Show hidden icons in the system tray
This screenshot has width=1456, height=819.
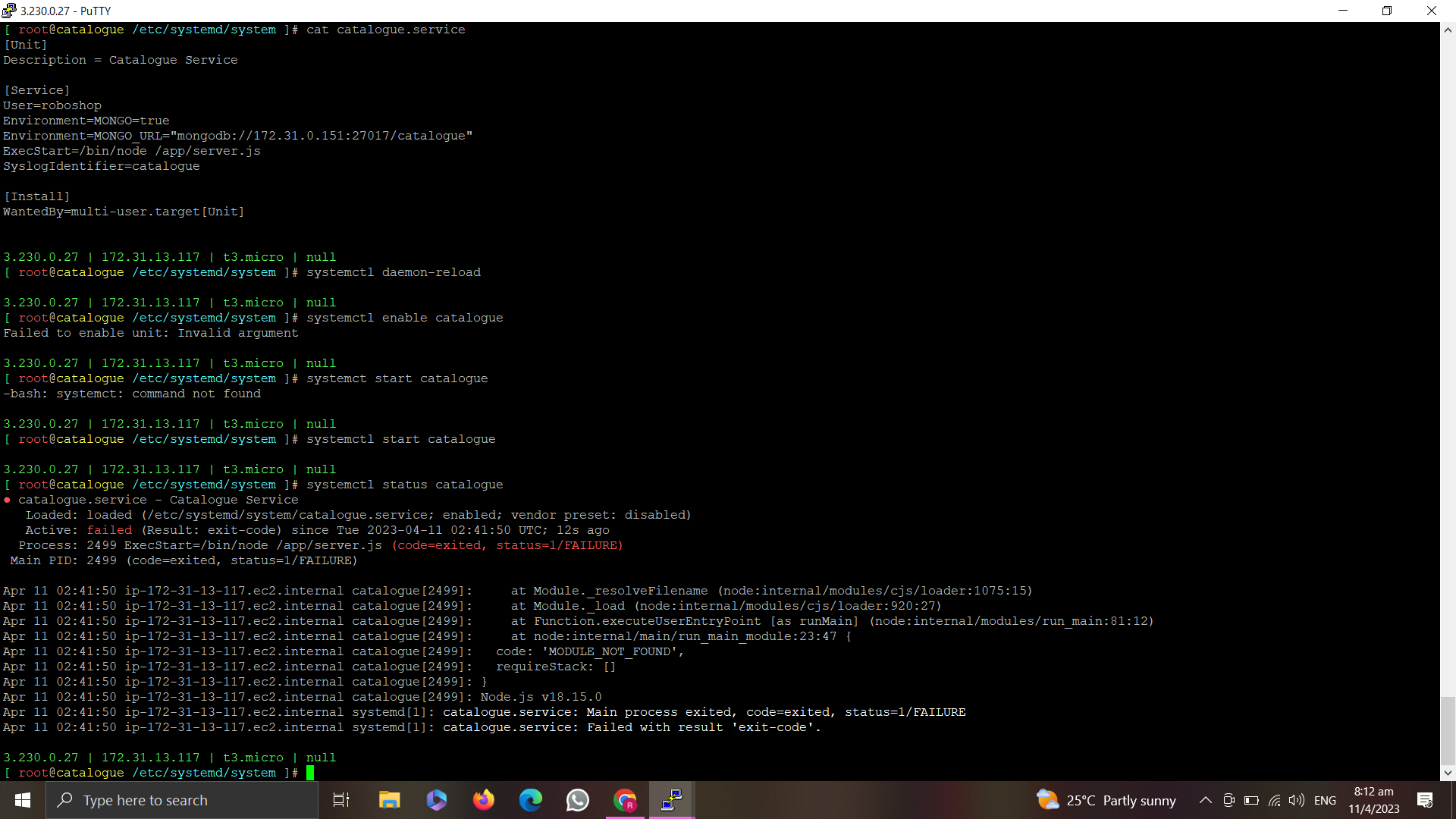1205,799
